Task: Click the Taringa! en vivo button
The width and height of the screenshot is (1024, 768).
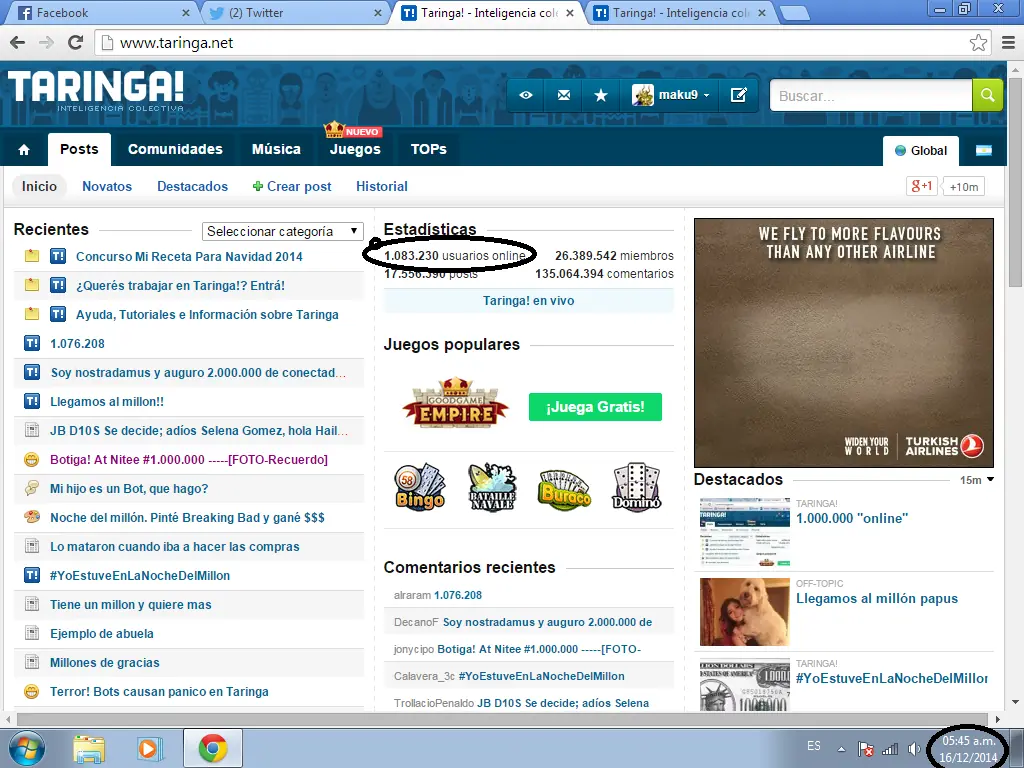Action: pyautogui.click(x=528, y=301)
